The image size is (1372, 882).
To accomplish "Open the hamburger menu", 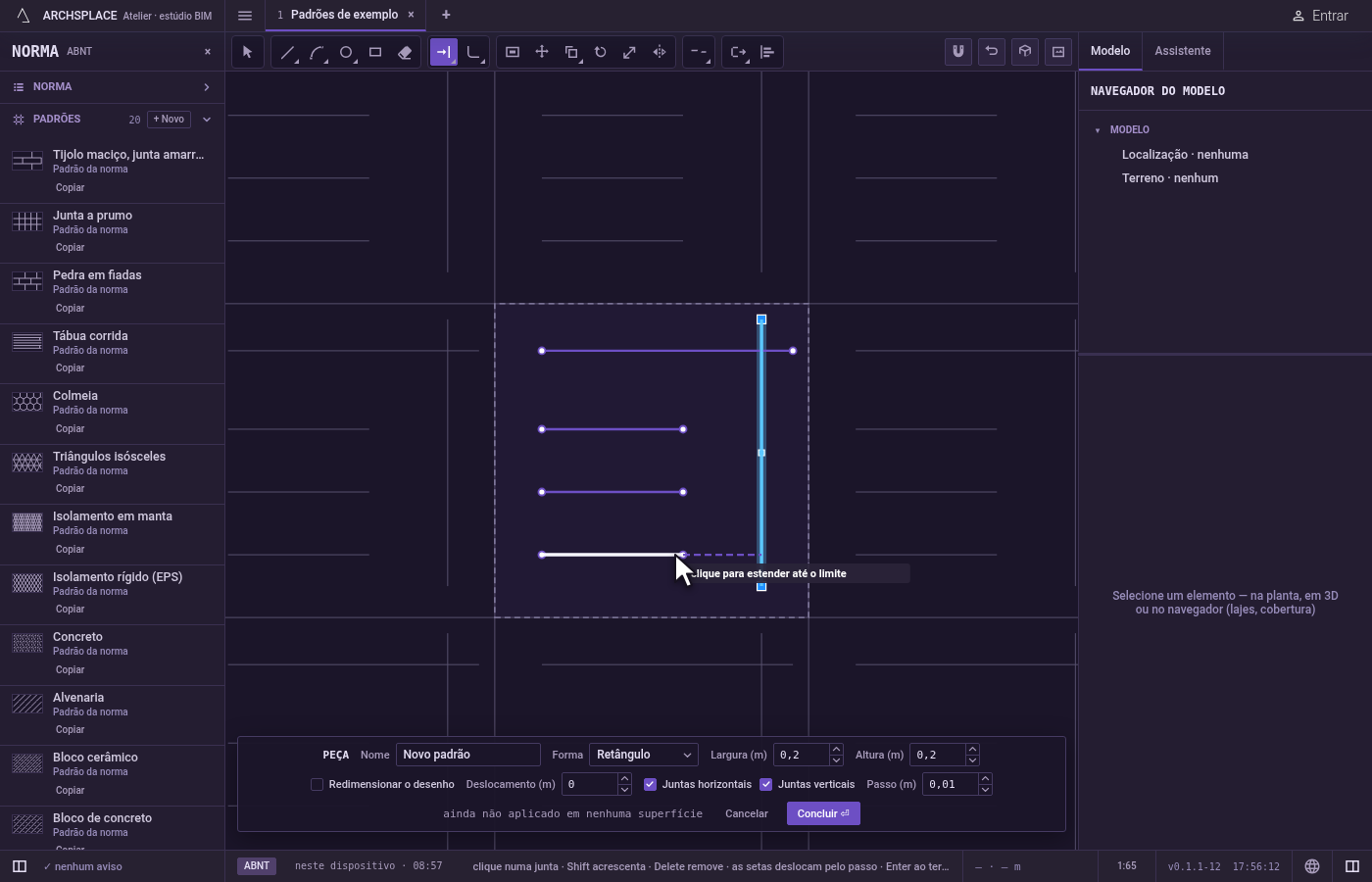I will [245, 16].
